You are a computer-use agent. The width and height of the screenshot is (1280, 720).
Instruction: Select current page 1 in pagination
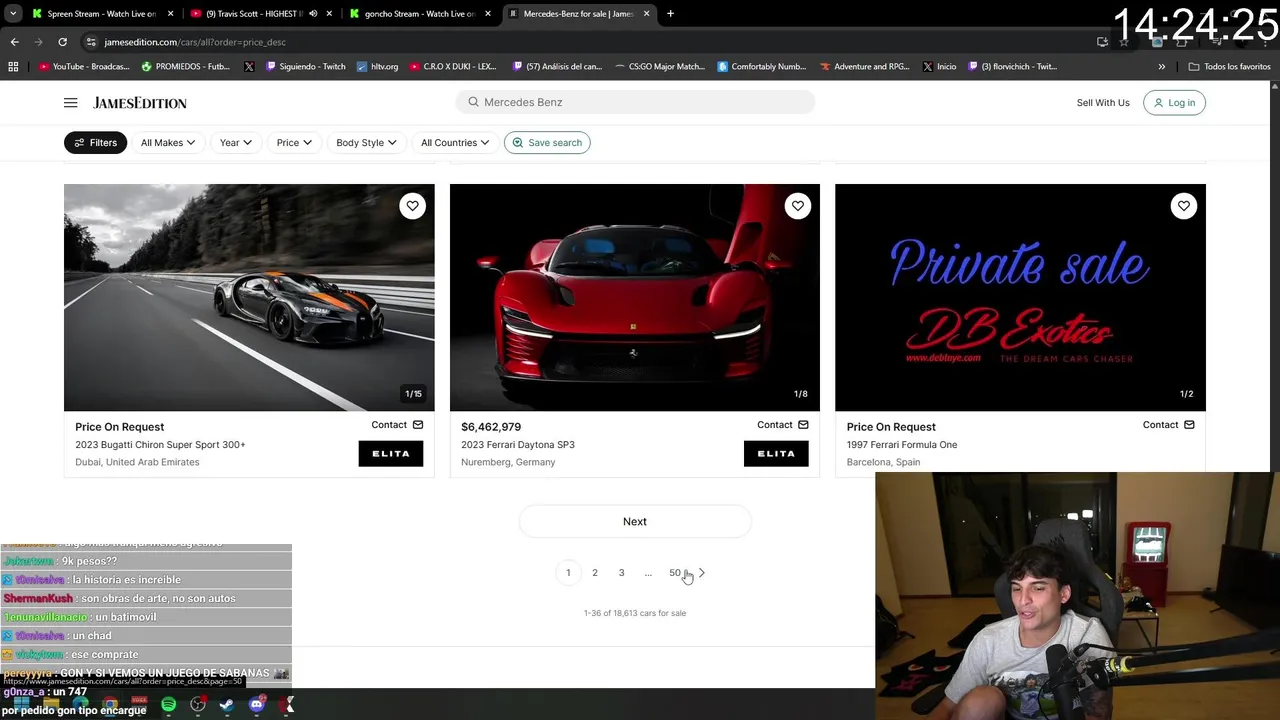tap(568, 573)
